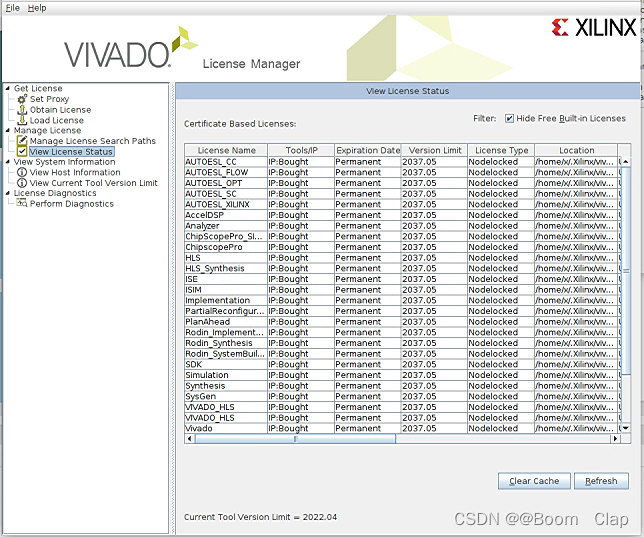Click the horizontal scroll left arrow
Viewport: 644px width, 537px height.
pyautogui.click(x=189, y=438)
